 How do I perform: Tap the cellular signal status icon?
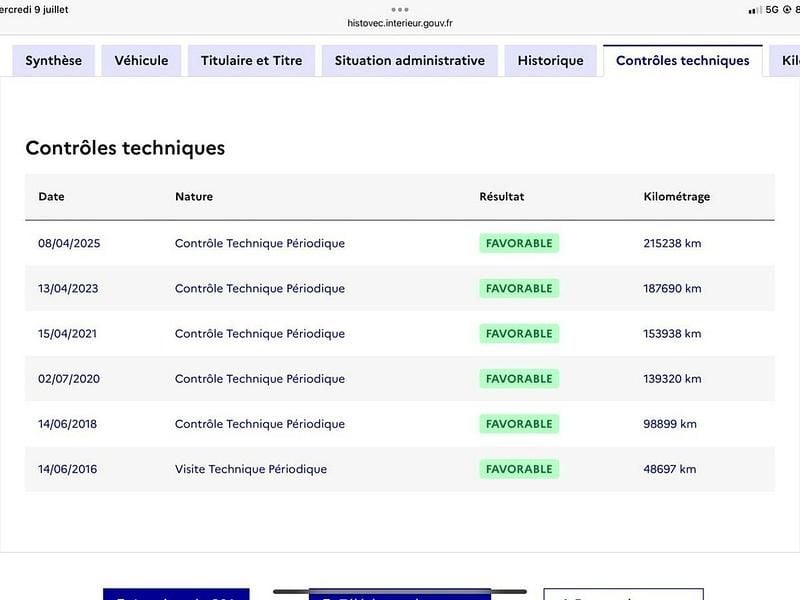(x=755, y=9)
